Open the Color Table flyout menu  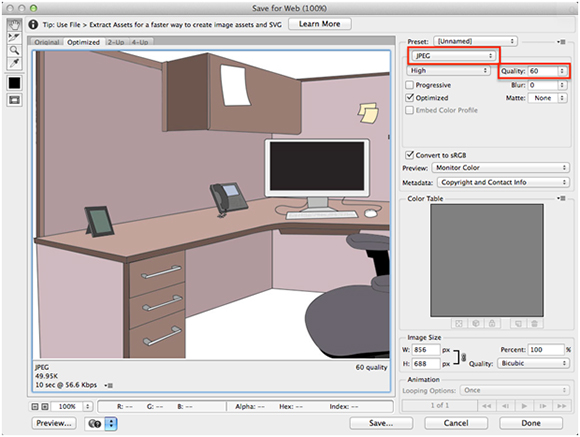point(561,198)
